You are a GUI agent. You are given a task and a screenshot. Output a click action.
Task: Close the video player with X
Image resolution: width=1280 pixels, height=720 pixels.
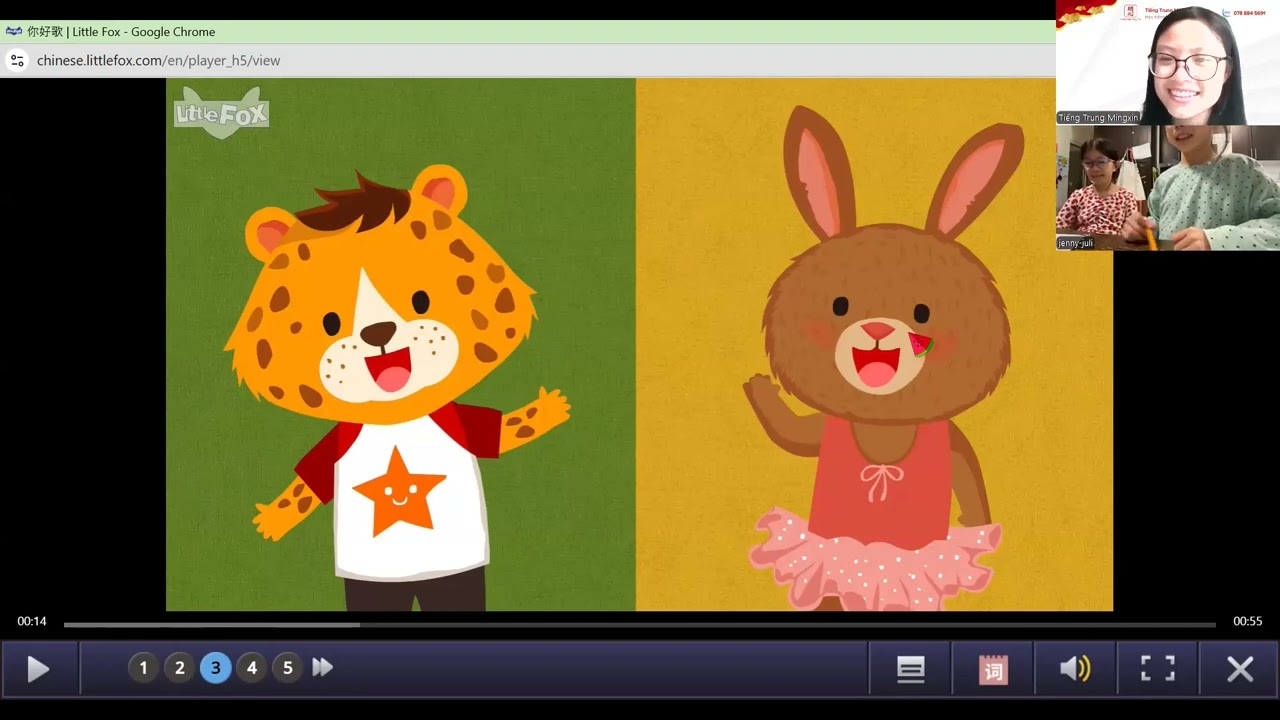(x=1240, y=669)
